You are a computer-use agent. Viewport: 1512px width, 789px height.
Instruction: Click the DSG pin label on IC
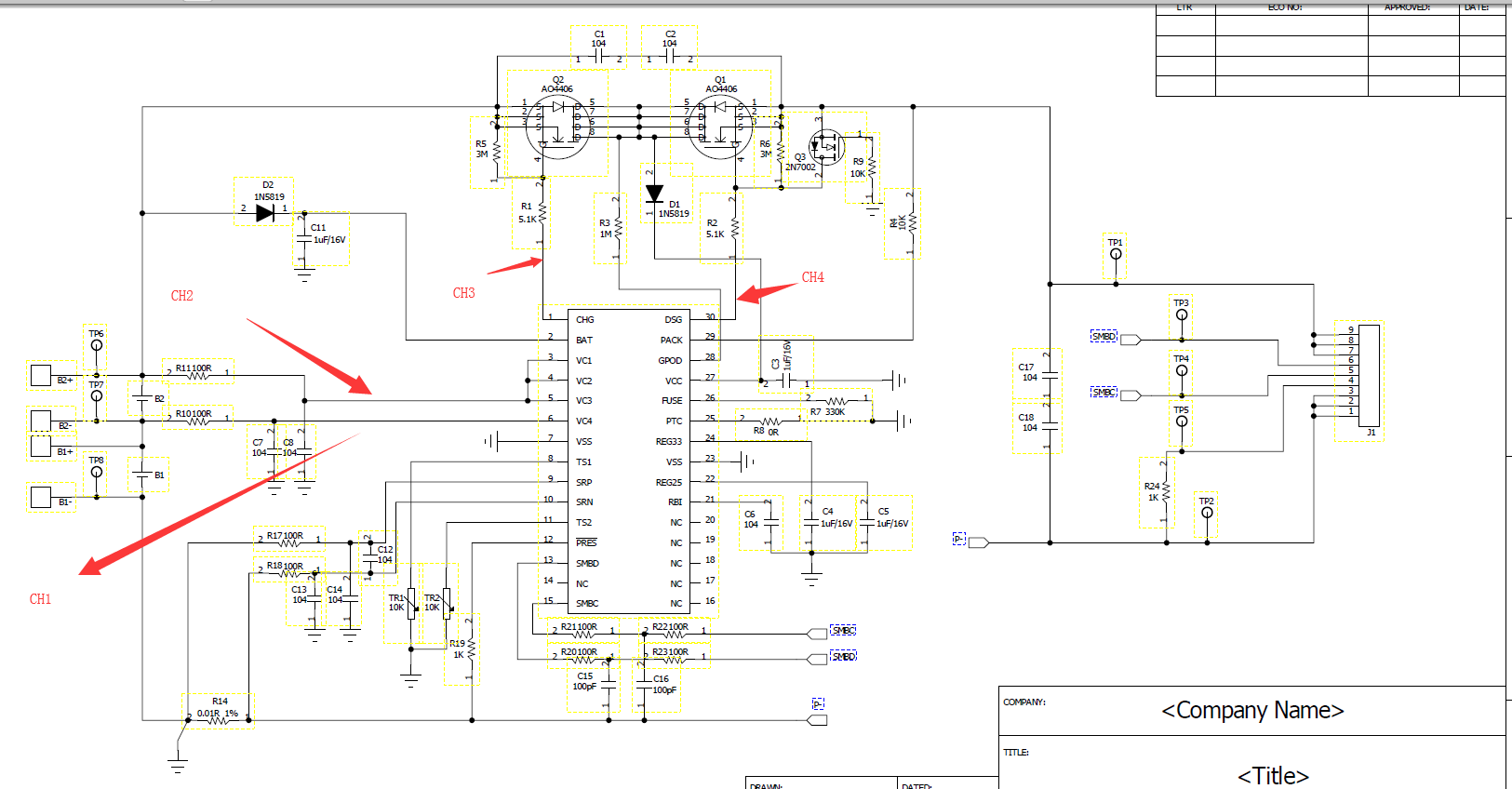(673, 320)
